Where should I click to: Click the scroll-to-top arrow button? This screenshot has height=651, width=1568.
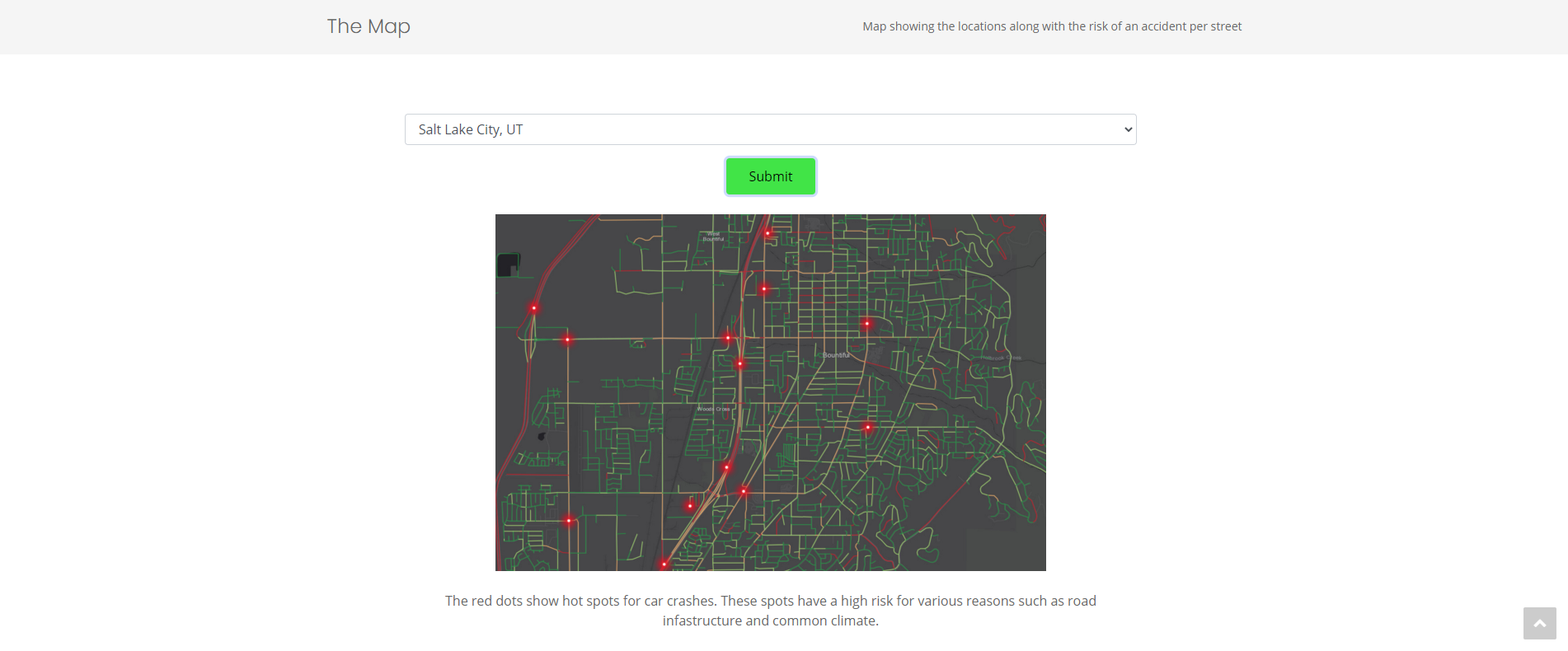tap(1539, 623)
